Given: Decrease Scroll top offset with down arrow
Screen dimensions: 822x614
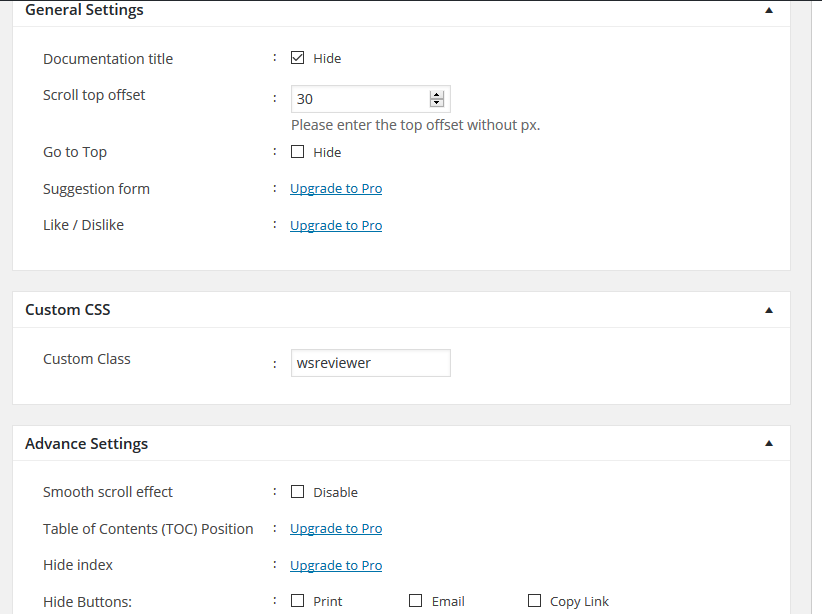Looking at the screenshot, I should click(437, 103).
